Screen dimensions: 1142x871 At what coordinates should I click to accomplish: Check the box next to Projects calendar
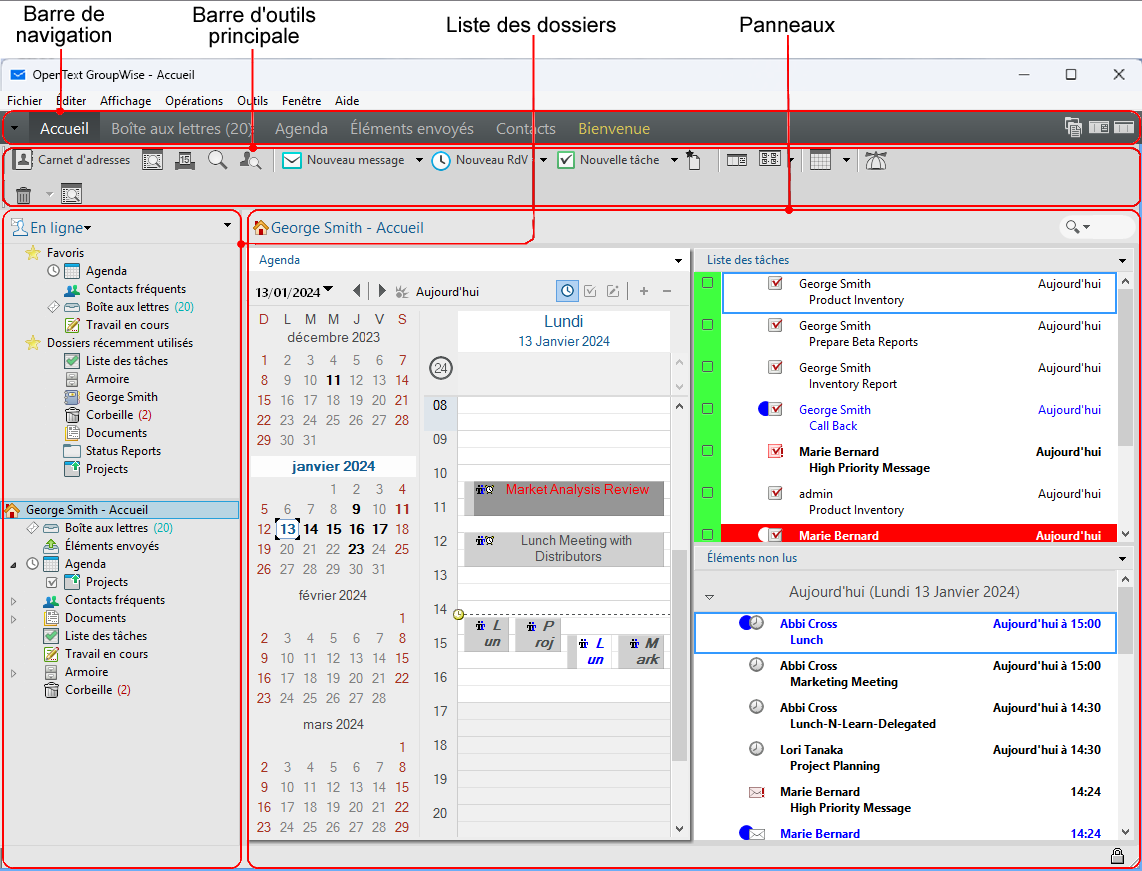[52, 582]
